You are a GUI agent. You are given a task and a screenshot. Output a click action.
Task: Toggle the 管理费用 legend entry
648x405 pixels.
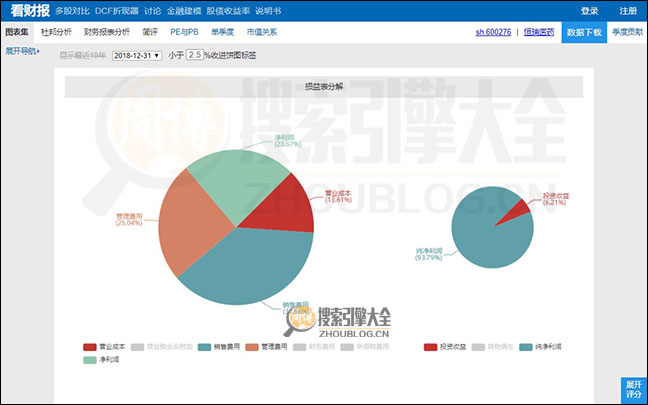(266, 347)
